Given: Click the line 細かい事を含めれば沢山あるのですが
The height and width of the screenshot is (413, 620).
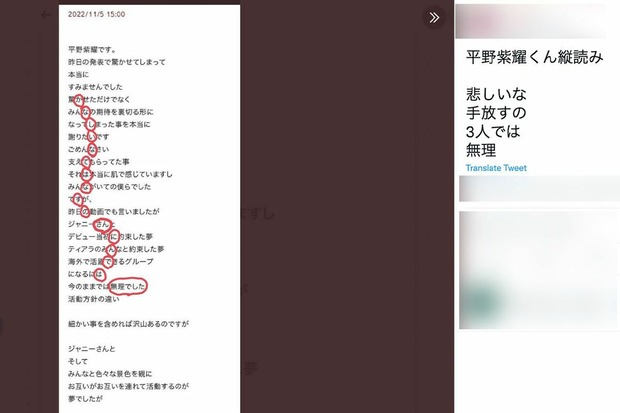Looking at the screenshot, I should click(128, 324).
